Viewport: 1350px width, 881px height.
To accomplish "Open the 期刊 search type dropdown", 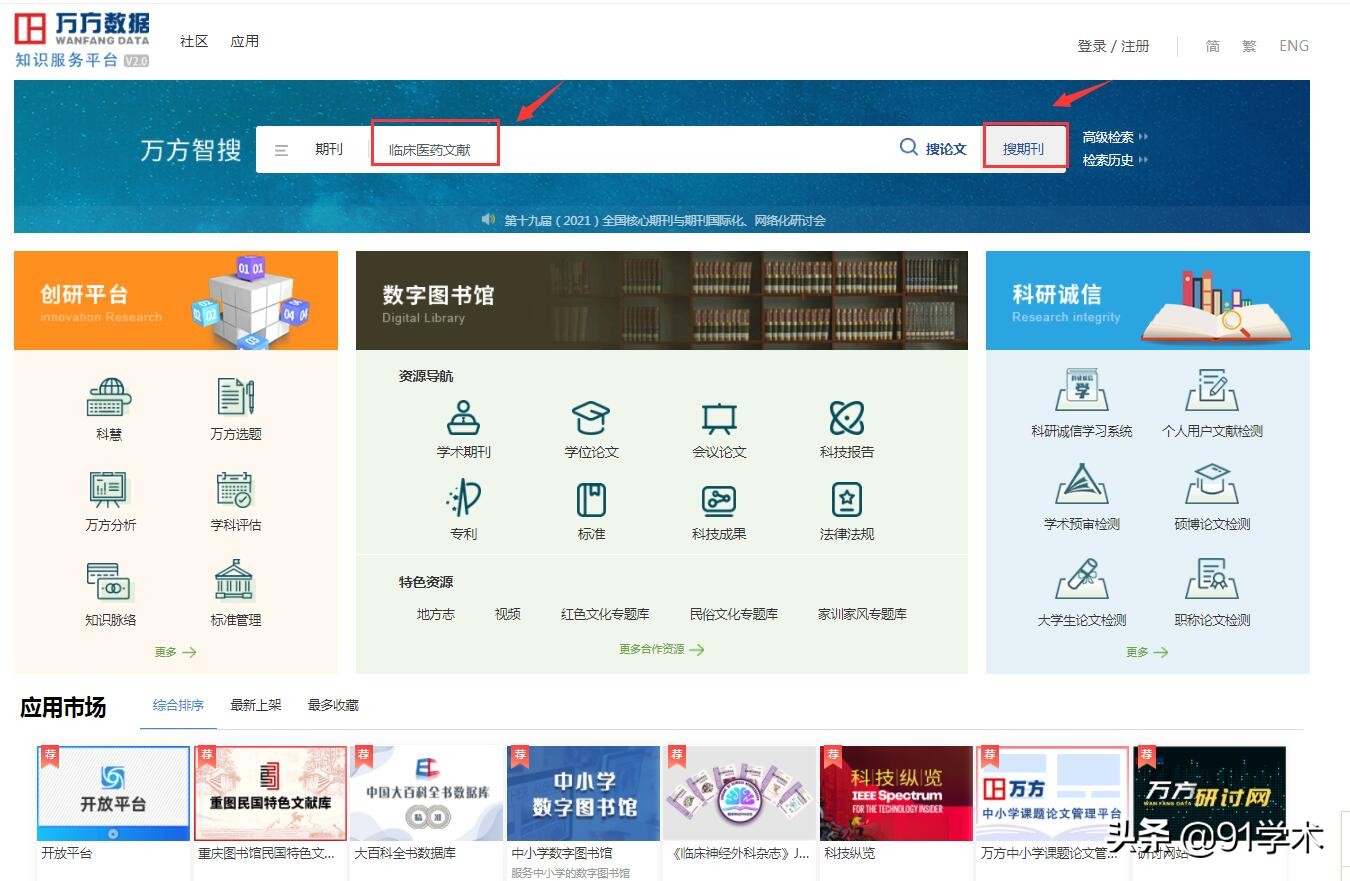I will 330,147.
